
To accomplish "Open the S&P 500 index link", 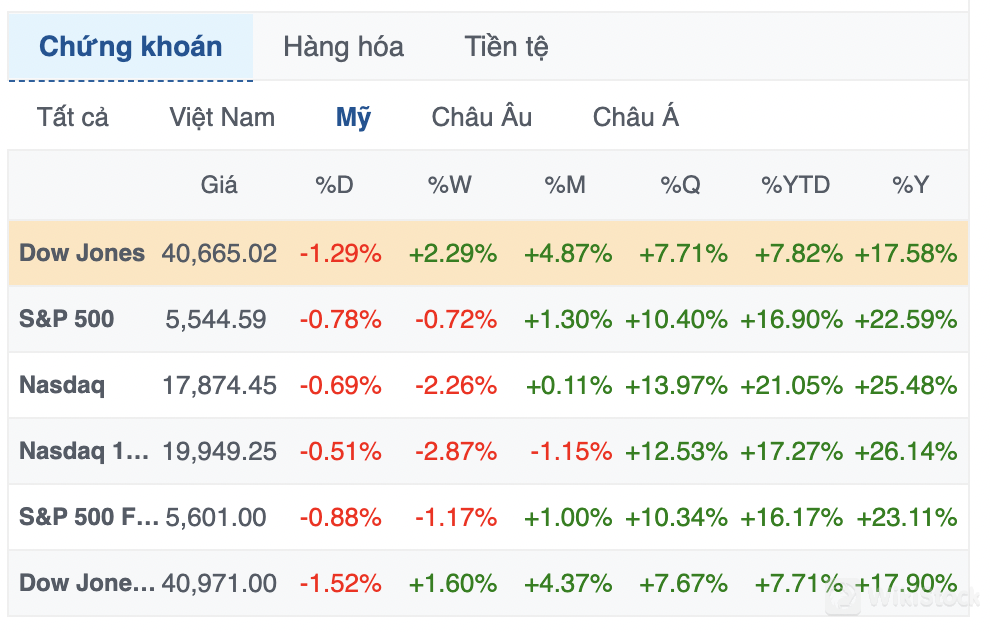I will (67, 319).
